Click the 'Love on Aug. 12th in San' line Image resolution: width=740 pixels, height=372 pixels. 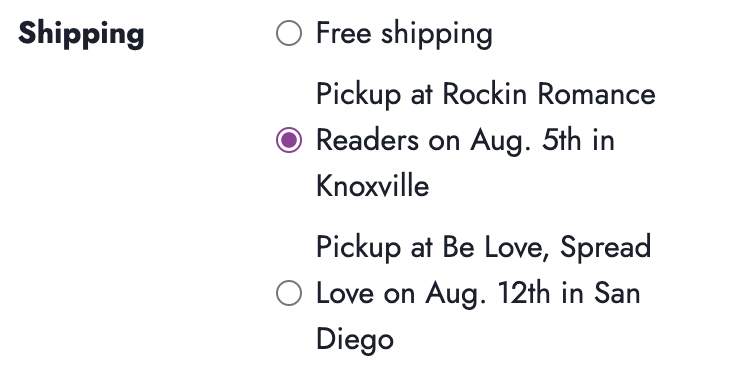point(478,294)
